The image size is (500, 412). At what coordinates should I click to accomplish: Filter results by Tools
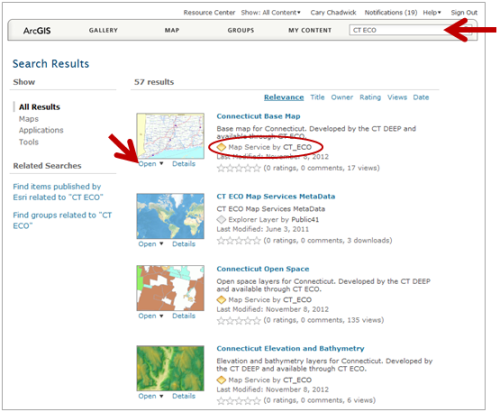click(x=29, y=142)
